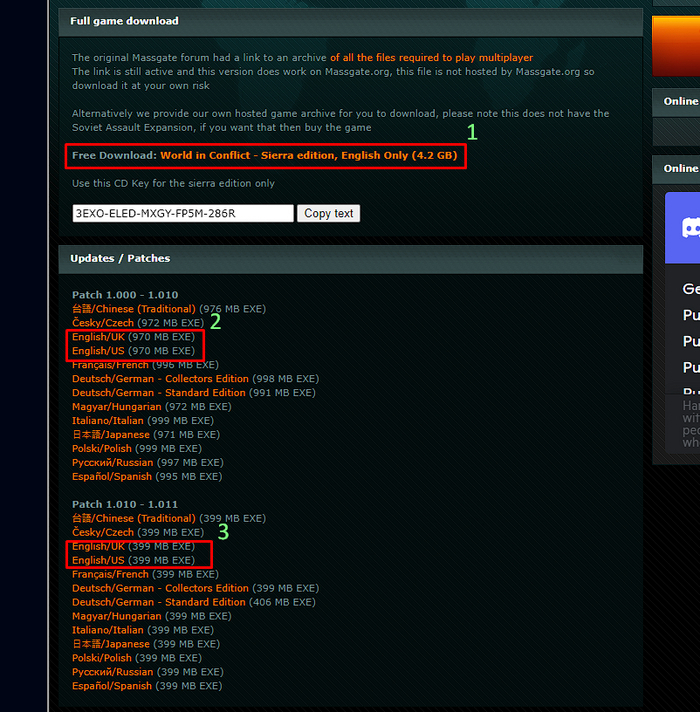Click the 'Updates / Patches' section header
The image size is (700, 712).
(x=351, y=259)
